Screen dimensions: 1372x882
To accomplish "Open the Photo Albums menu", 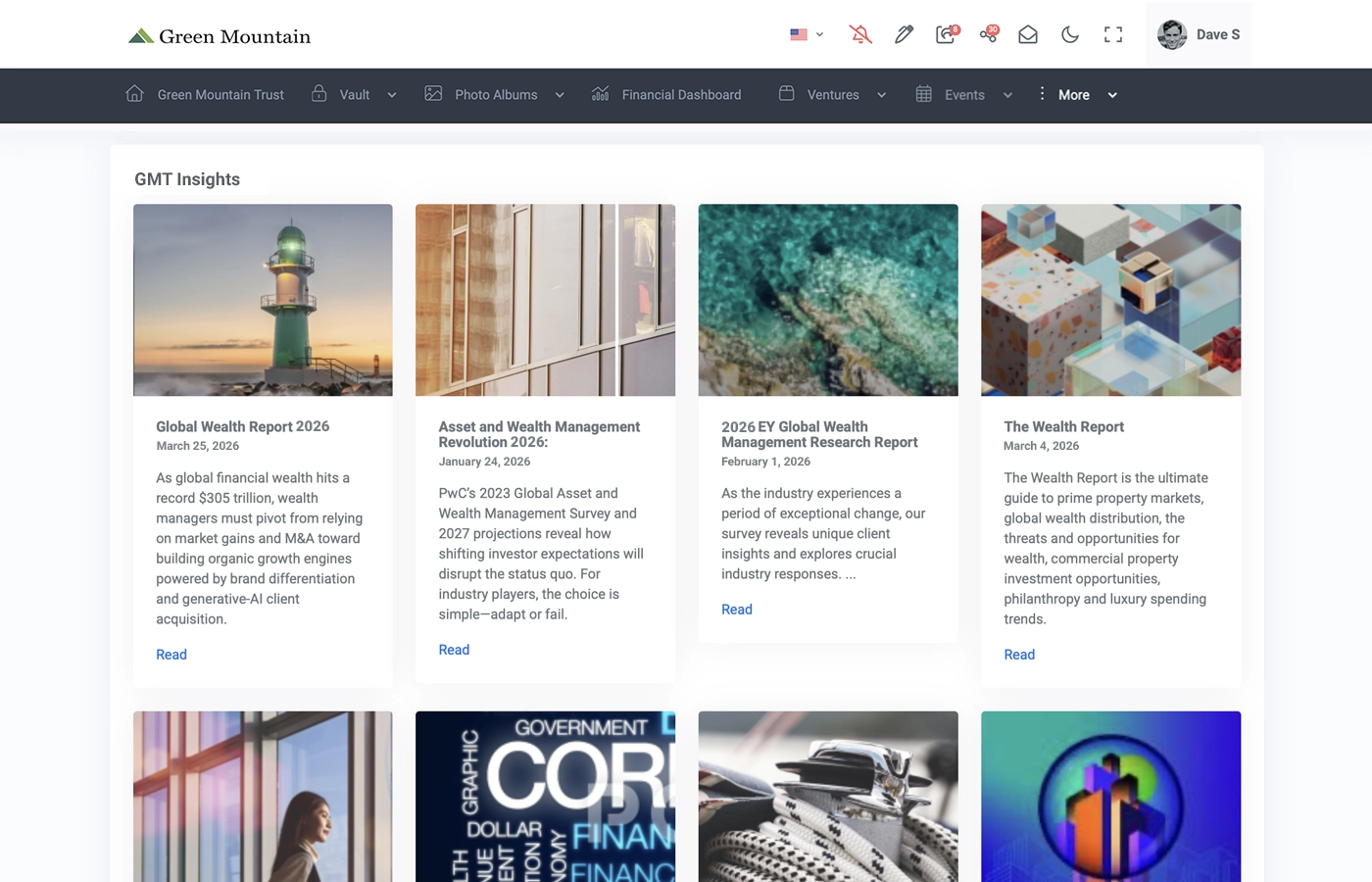I will point(496,95).
